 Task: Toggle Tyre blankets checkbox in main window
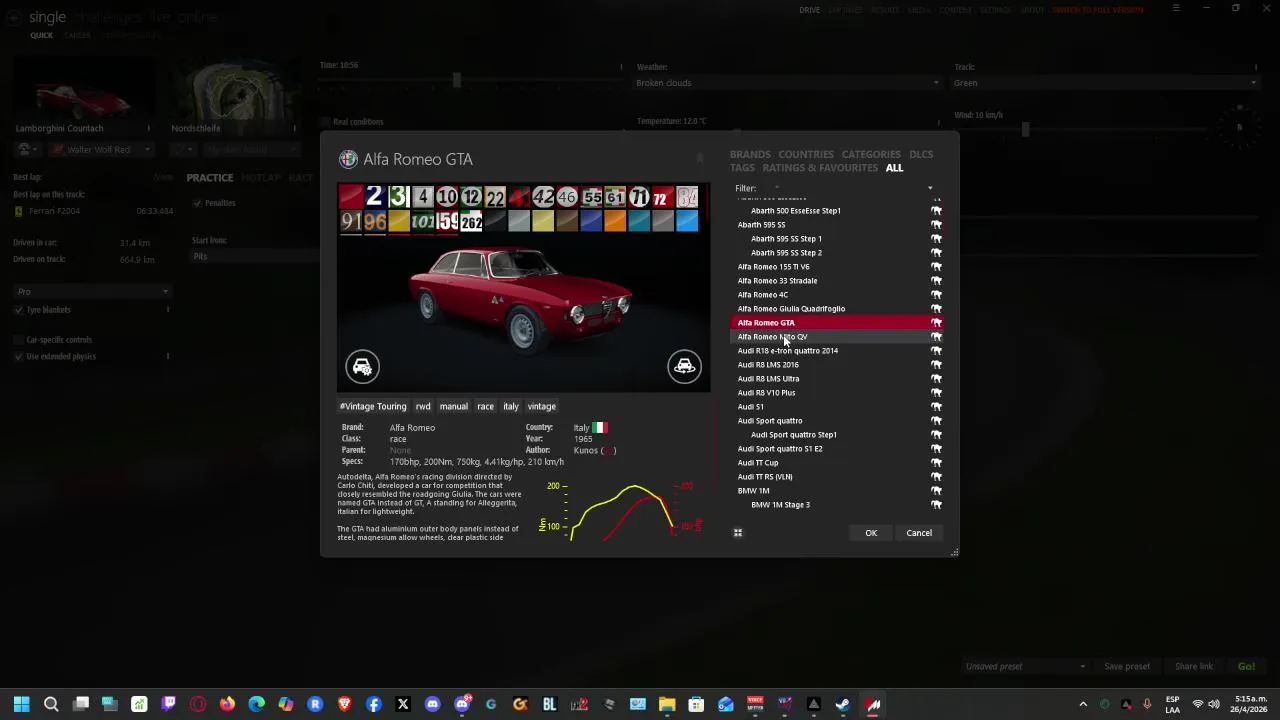19,310
